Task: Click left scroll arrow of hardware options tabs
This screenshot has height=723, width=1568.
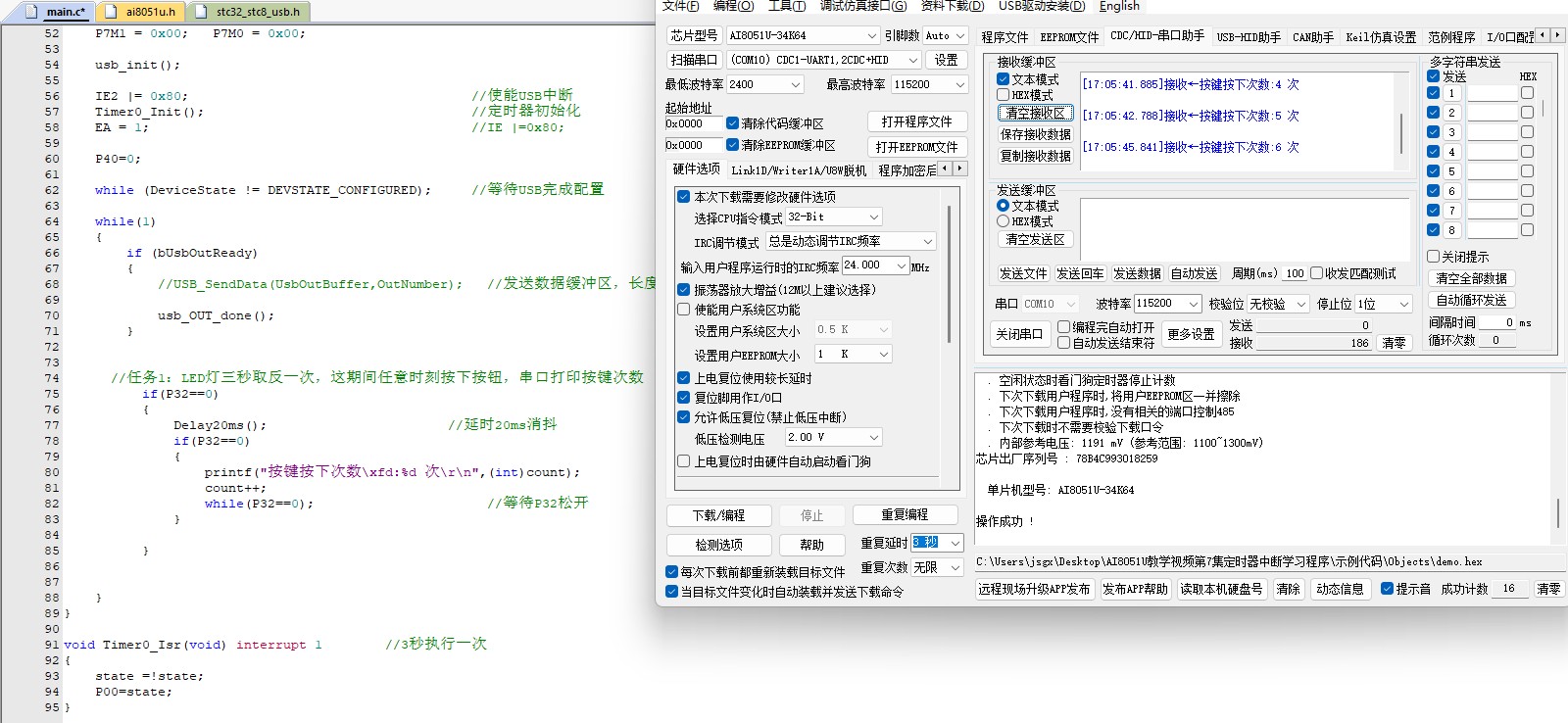Action: (x=945, y=169)
